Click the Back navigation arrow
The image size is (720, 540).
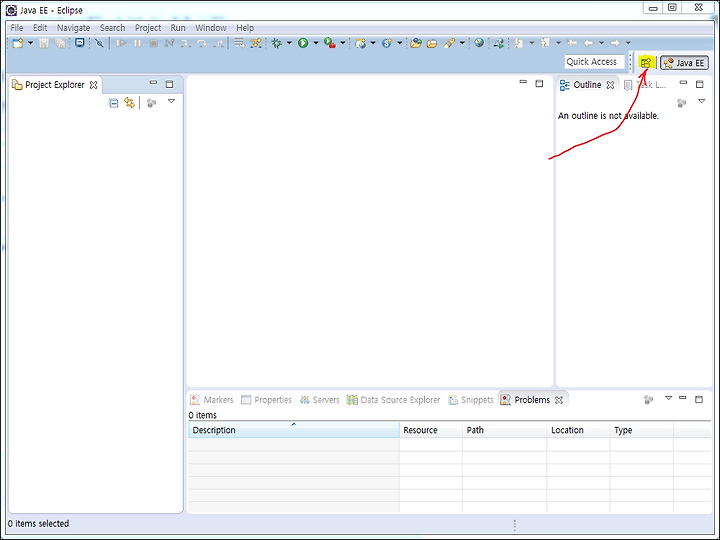click(588, 43)
